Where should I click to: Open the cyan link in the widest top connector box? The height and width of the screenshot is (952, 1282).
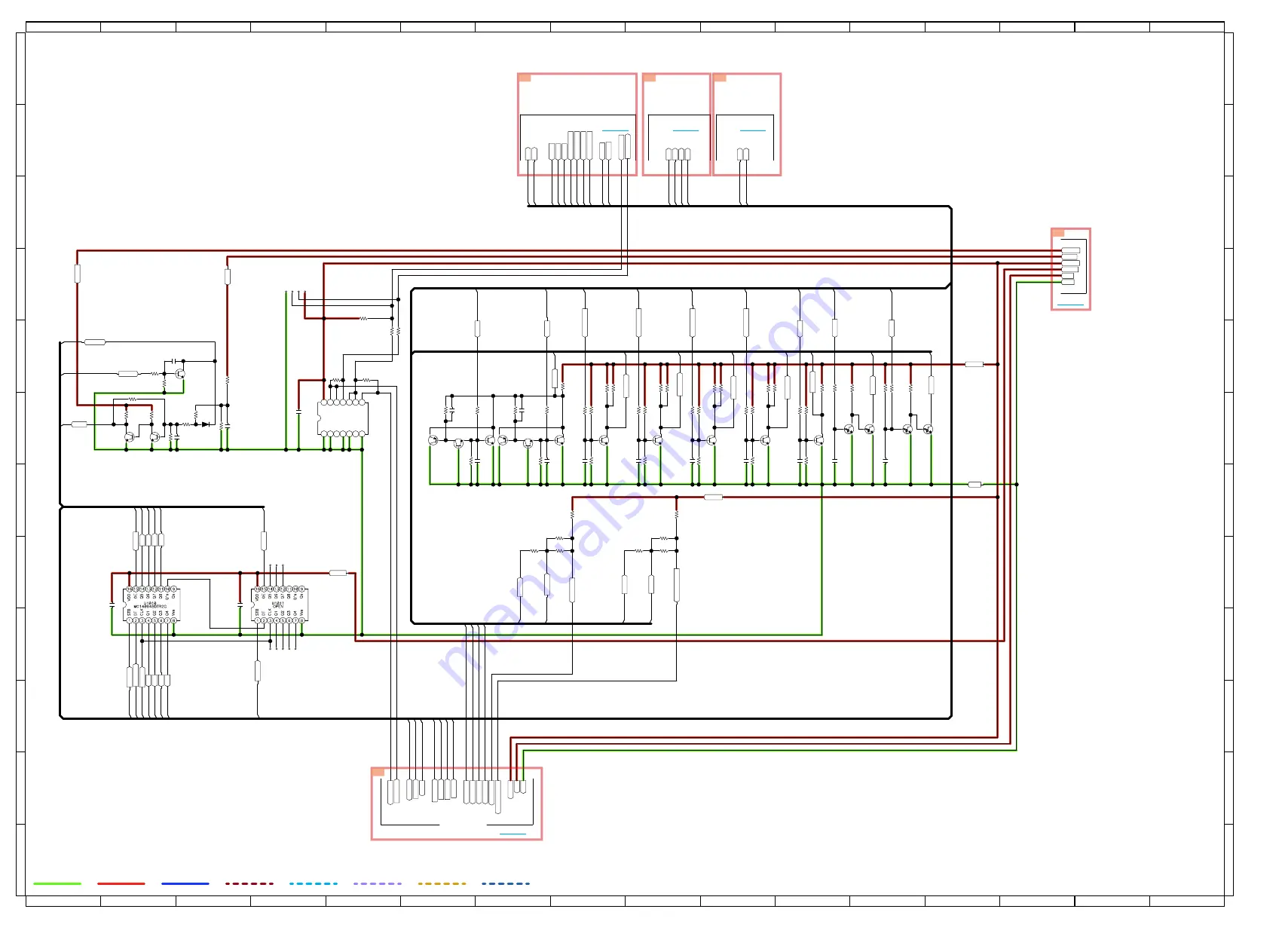[615, 130]
